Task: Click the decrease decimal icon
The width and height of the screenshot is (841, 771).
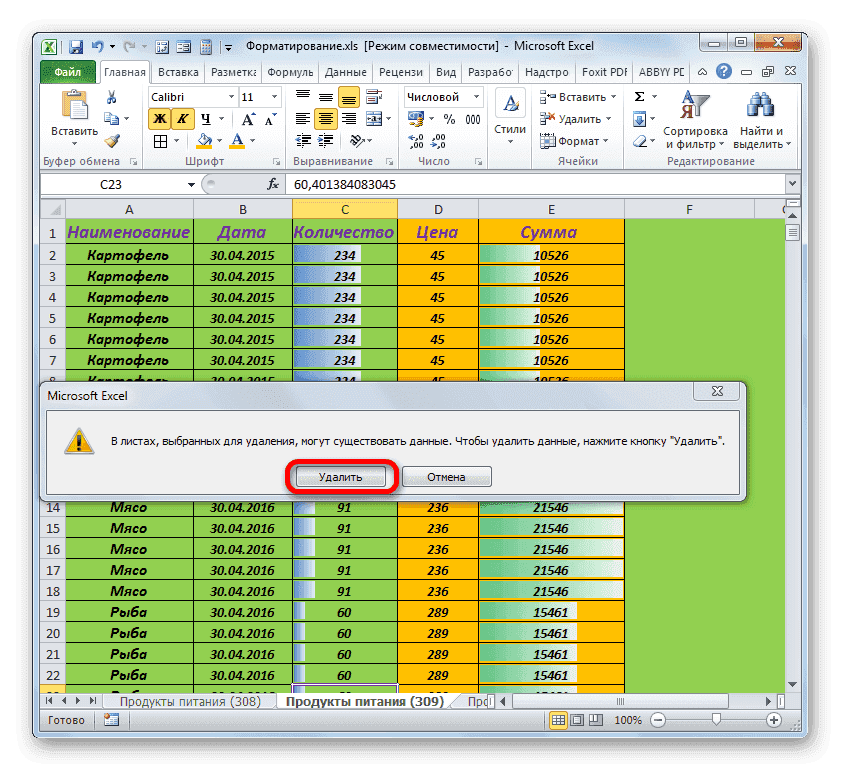Action: point(440,142)
